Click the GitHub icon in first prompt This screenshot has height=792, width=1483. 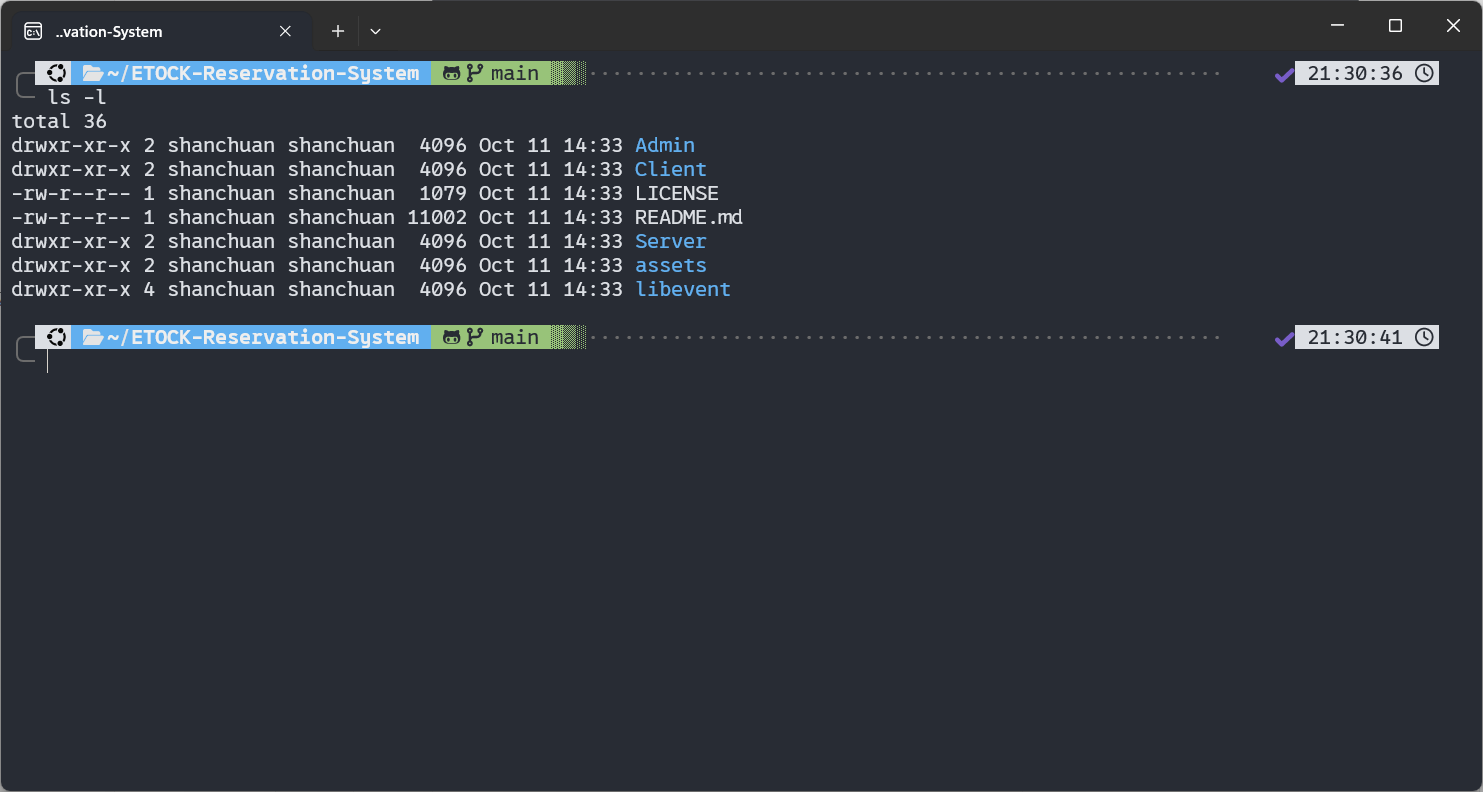451,73
